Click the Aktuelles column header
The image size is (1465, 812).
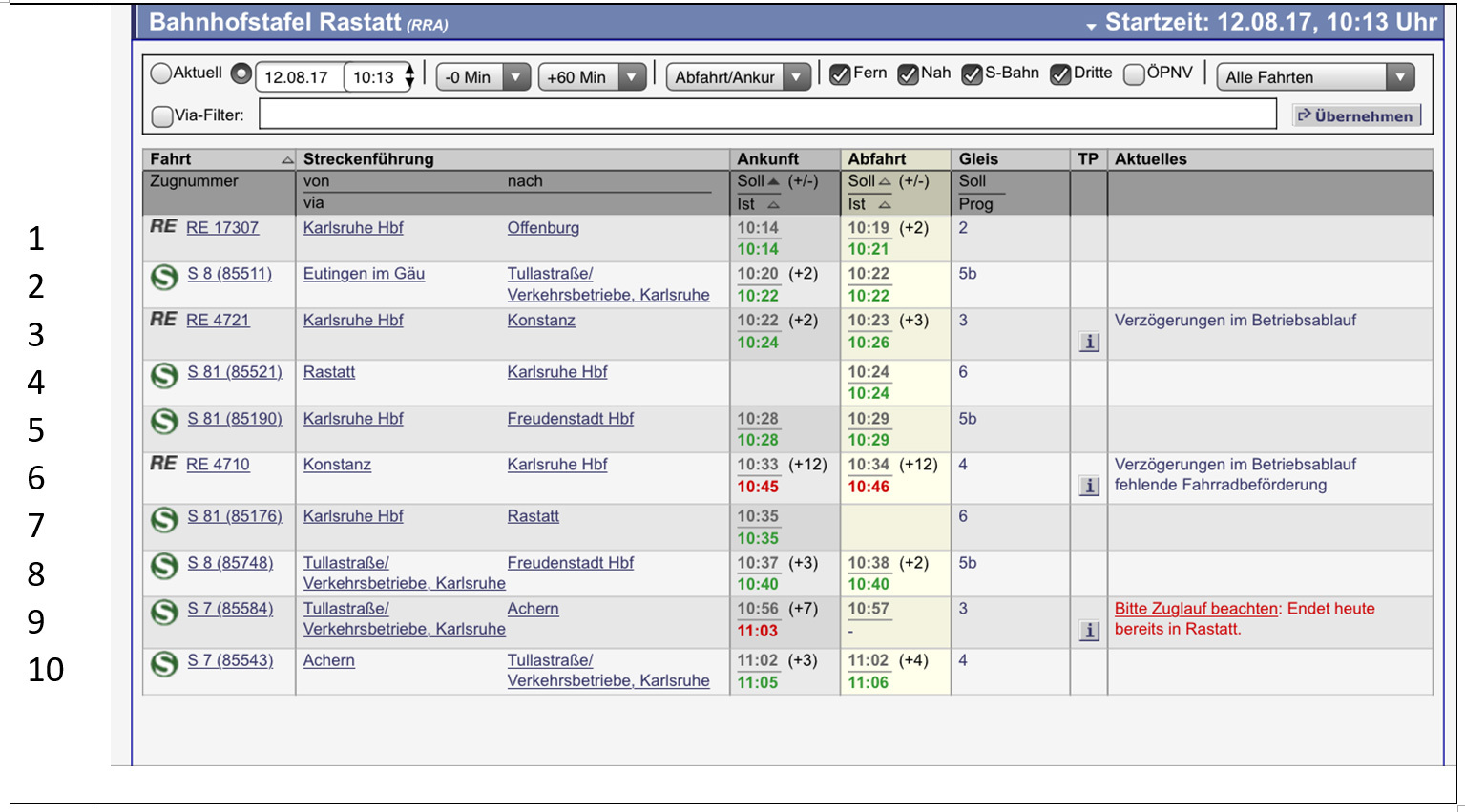(x=1151, y=159)
